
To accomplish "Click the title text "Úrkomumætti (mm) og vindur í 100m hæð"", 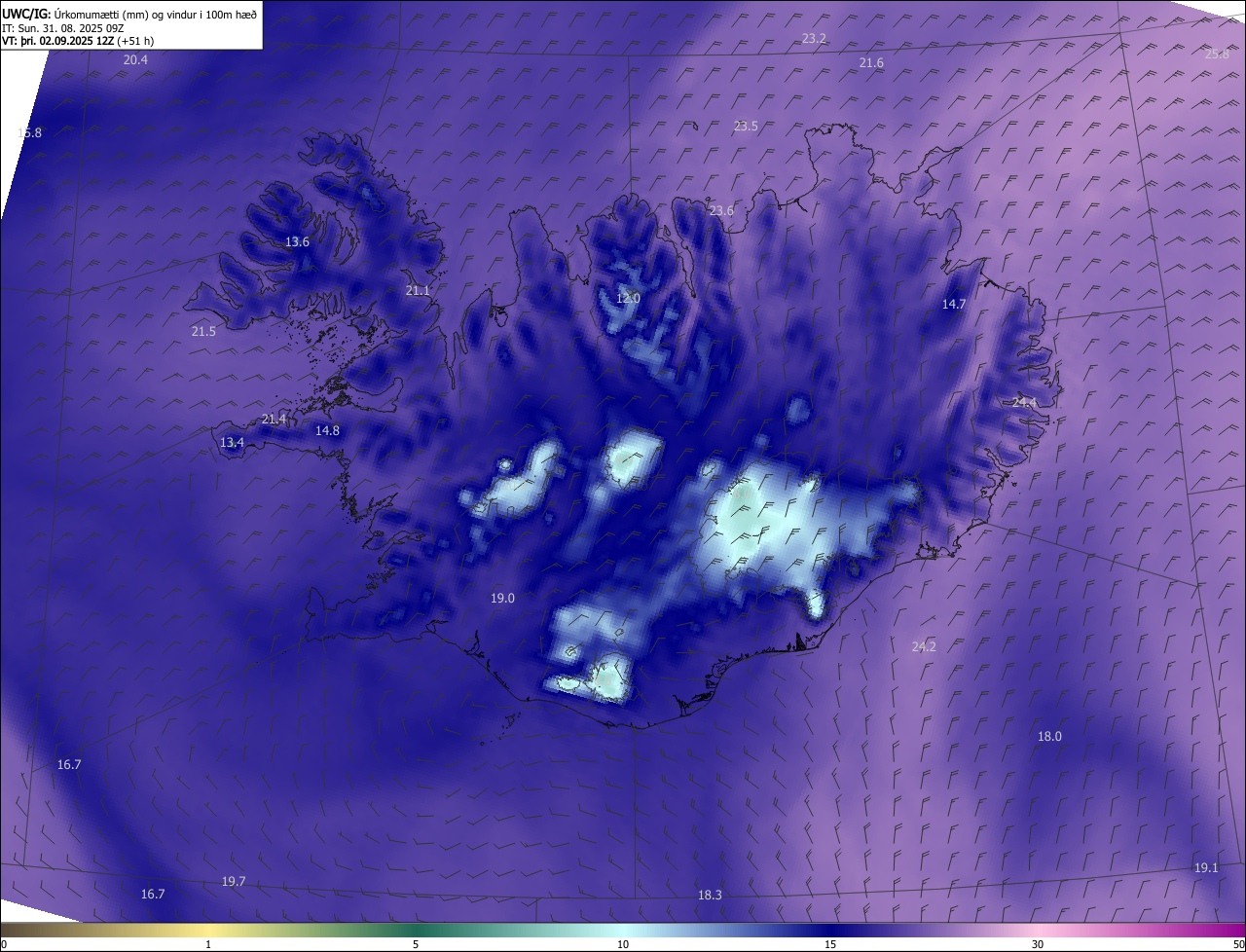I will click(x=156, y=14).
